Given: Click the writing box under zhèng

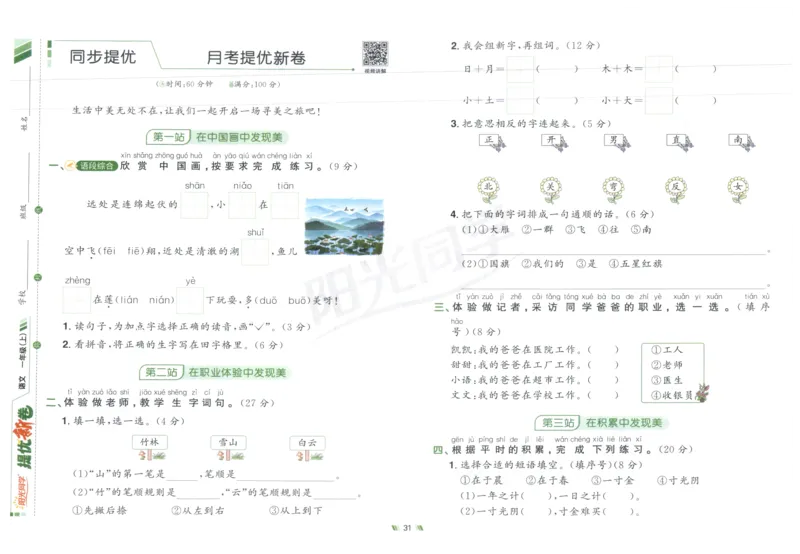Looking at the screenshot, I should tap(77, 300).
